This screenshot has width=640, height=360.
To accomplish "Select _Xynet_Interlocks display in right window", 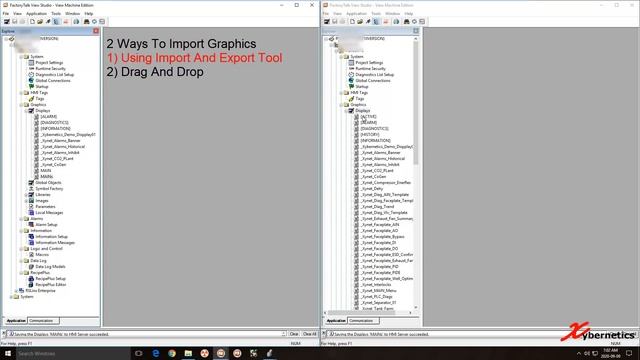I will pos(376,284).
